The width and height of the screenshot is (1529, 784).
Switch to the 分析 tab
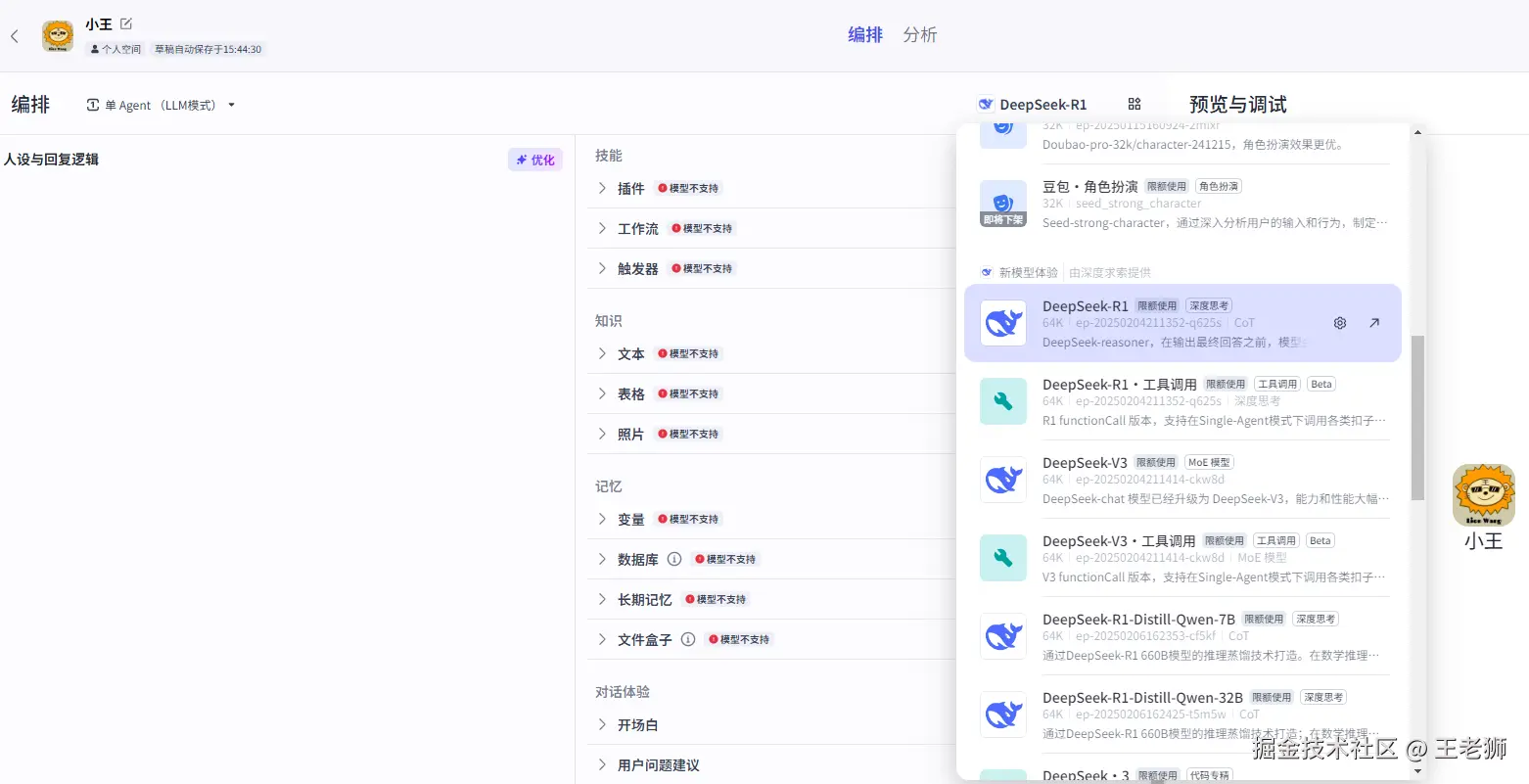click(920, 35)
